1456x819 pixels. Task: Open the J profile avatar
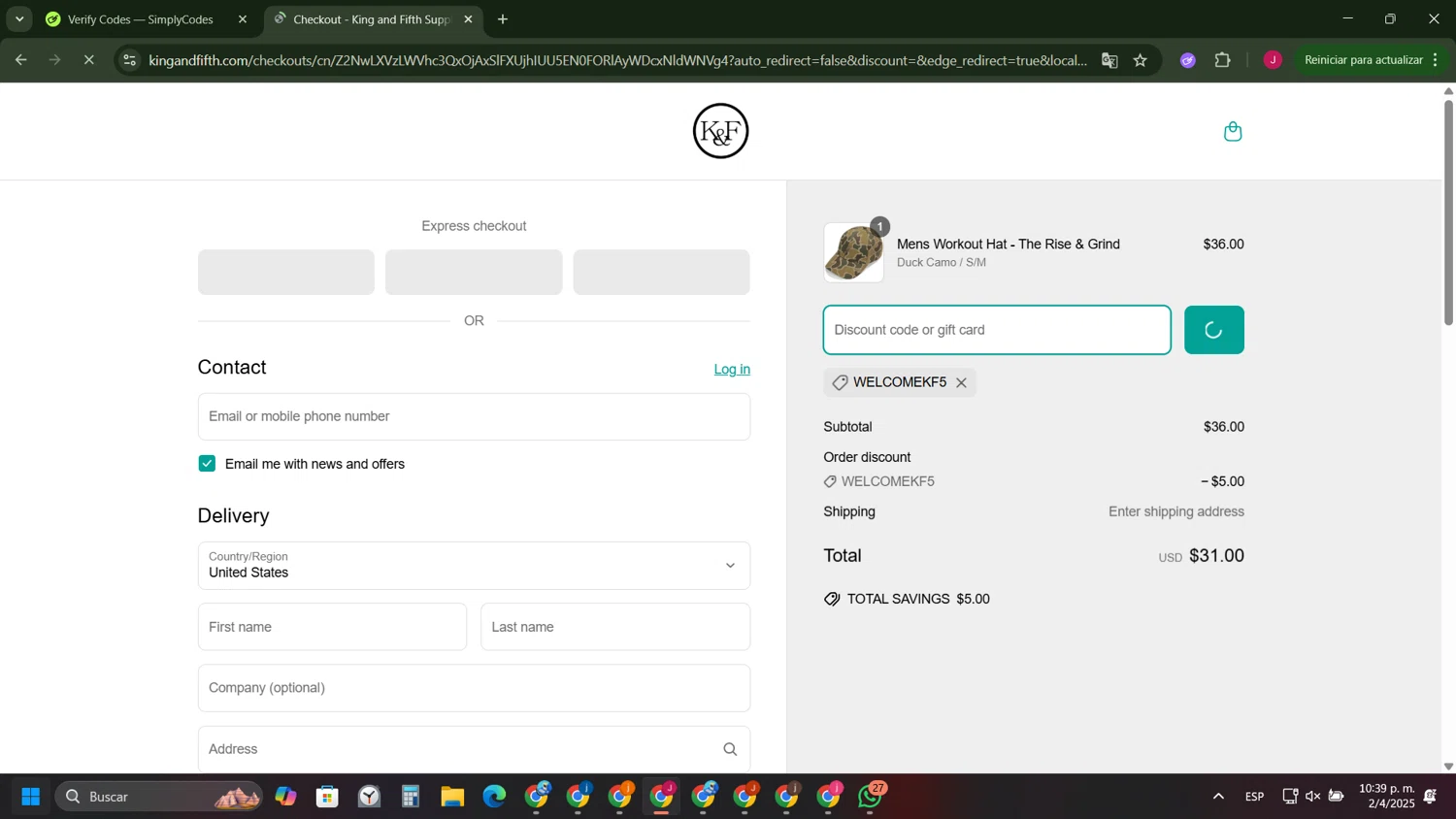pyautogui.click(x=1273, y=60)
